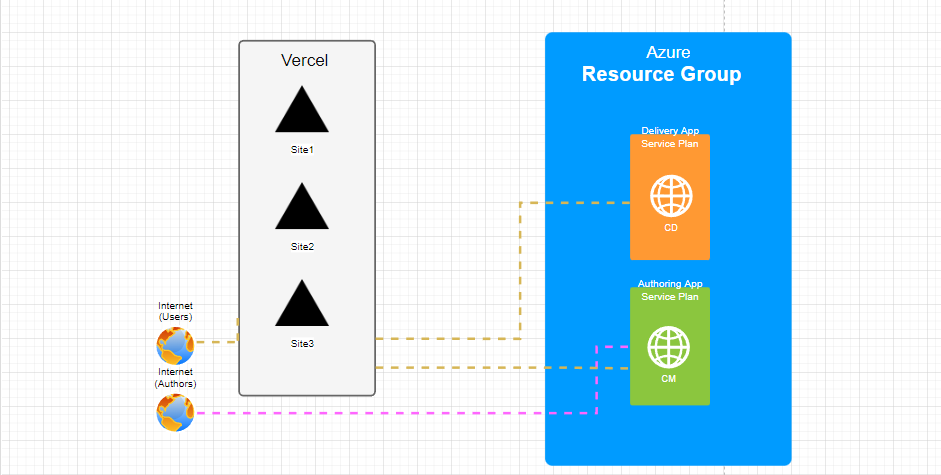Click the Resource Group heading text
The image size is (941, 475).
click(x=662, y=75)
